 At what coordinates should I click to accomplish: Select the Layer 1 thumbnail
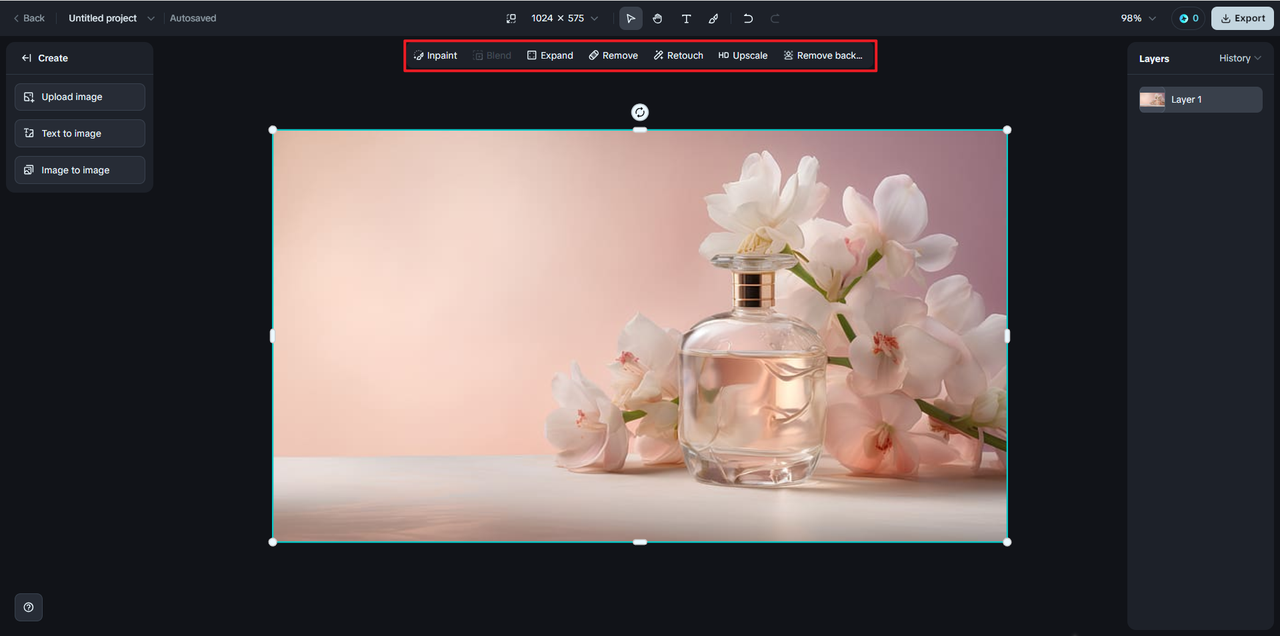pyautogui.click(x=1152, y=99)
